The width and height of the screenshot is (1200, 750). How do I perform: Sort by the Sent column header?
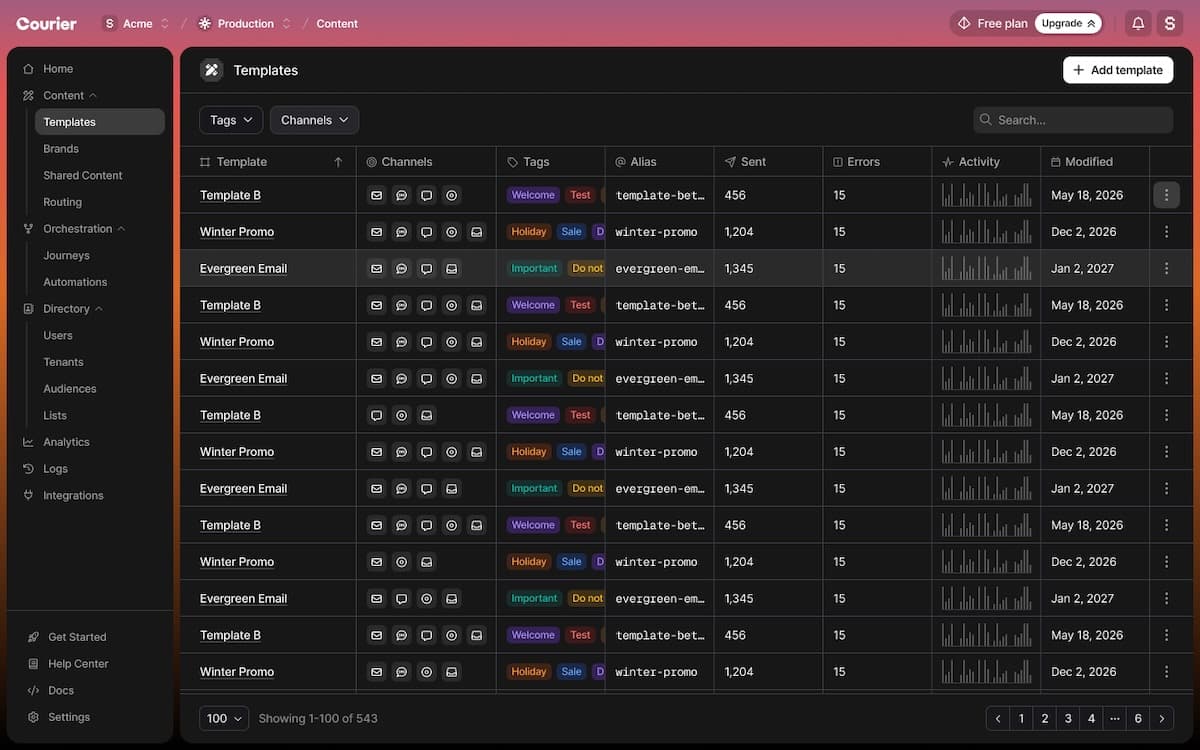pos(769,162)
